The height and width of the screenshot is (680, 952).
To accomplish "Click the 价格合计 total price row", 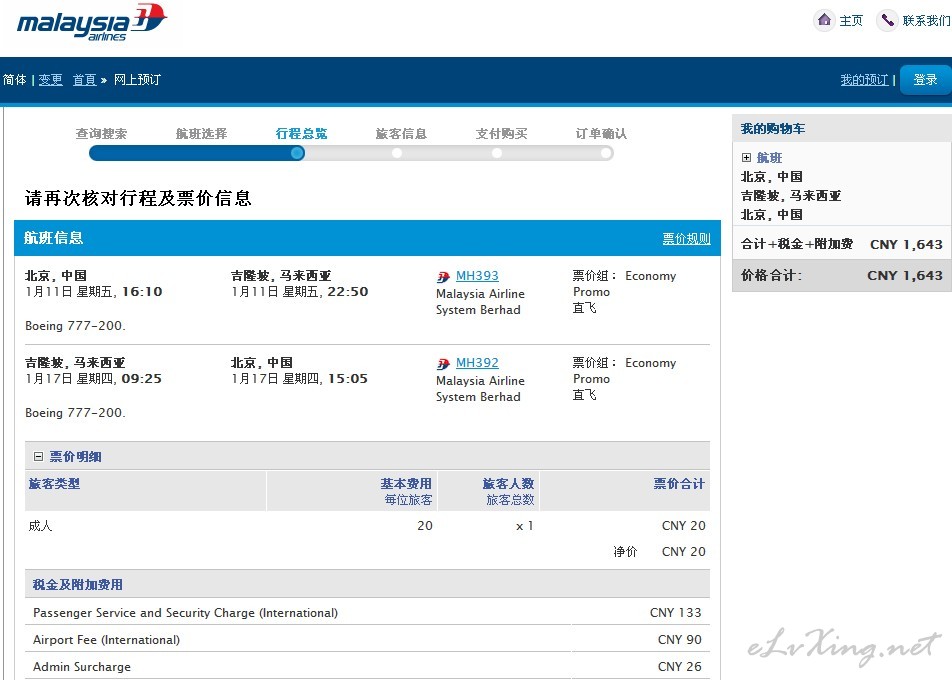I will (842, 275).
